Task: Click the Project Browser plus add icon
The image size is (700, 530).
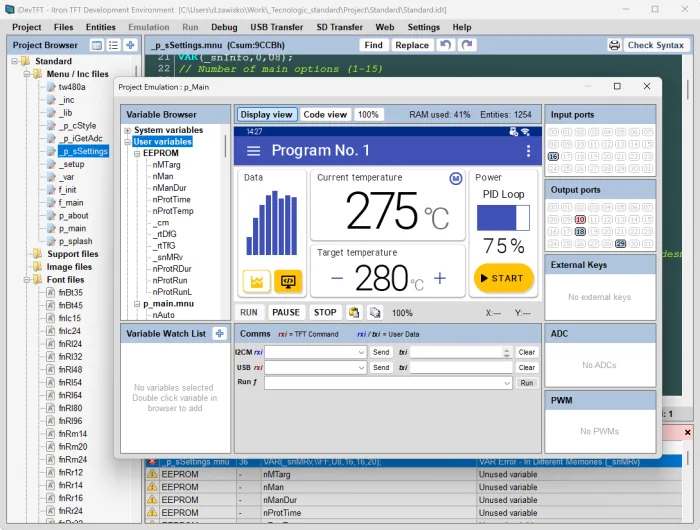Action: [130, 45]
